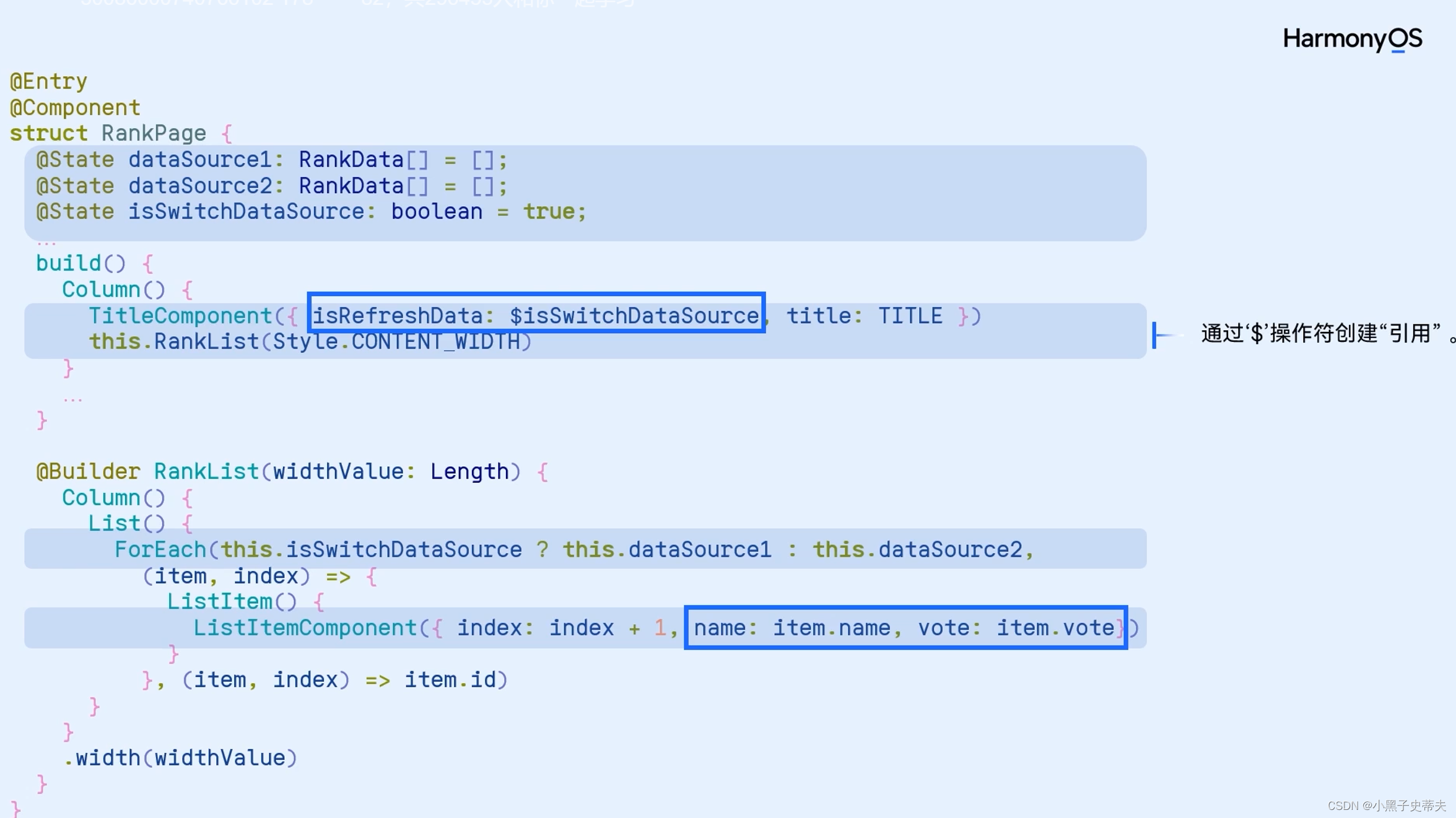Click the '@Entry' decorator text
This screenshot has width=1456, height=818.
[x=48, y=81]
